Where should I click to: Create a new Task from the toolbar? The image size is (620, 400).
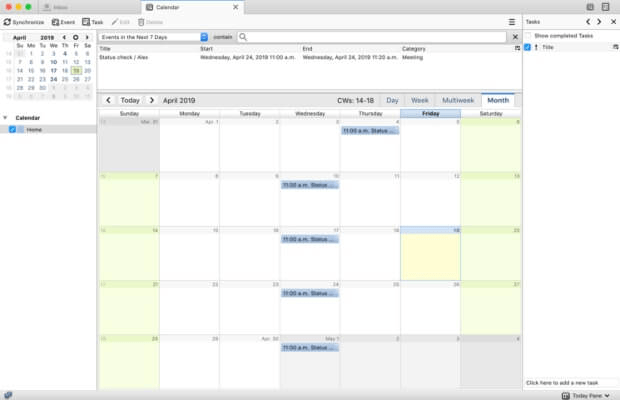93,22
